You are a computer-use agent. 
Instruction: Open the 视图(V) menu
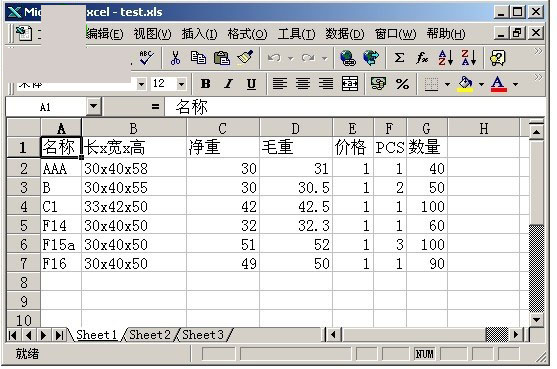click(152, 34)
